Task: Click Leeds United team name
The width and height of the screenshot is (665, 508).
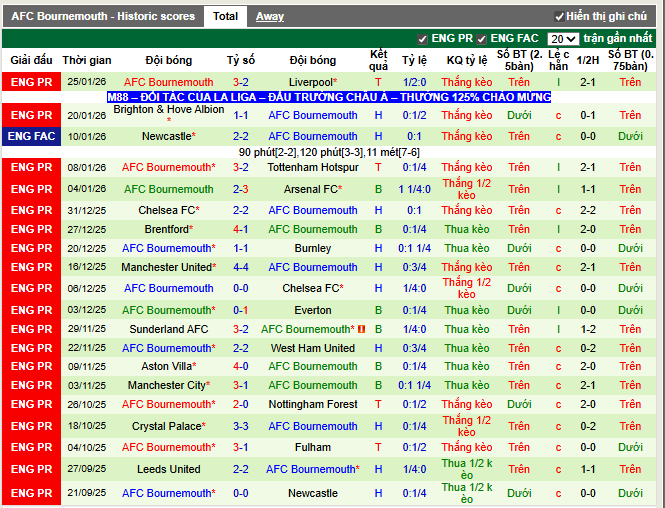Action: click(168, 469)
